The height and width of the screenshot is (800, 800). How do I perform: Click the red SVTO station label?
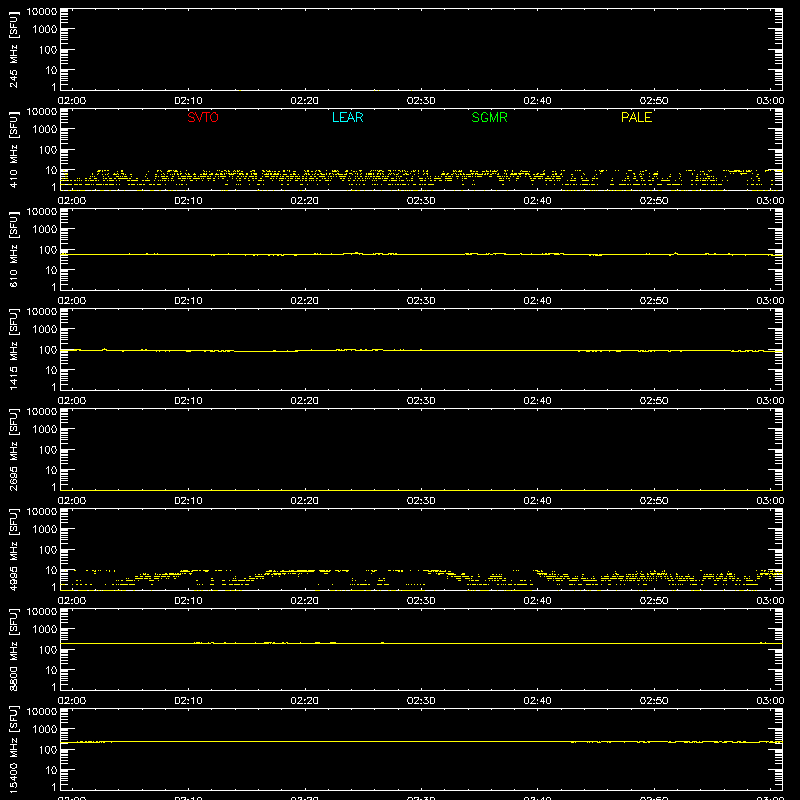click(203, 117)
